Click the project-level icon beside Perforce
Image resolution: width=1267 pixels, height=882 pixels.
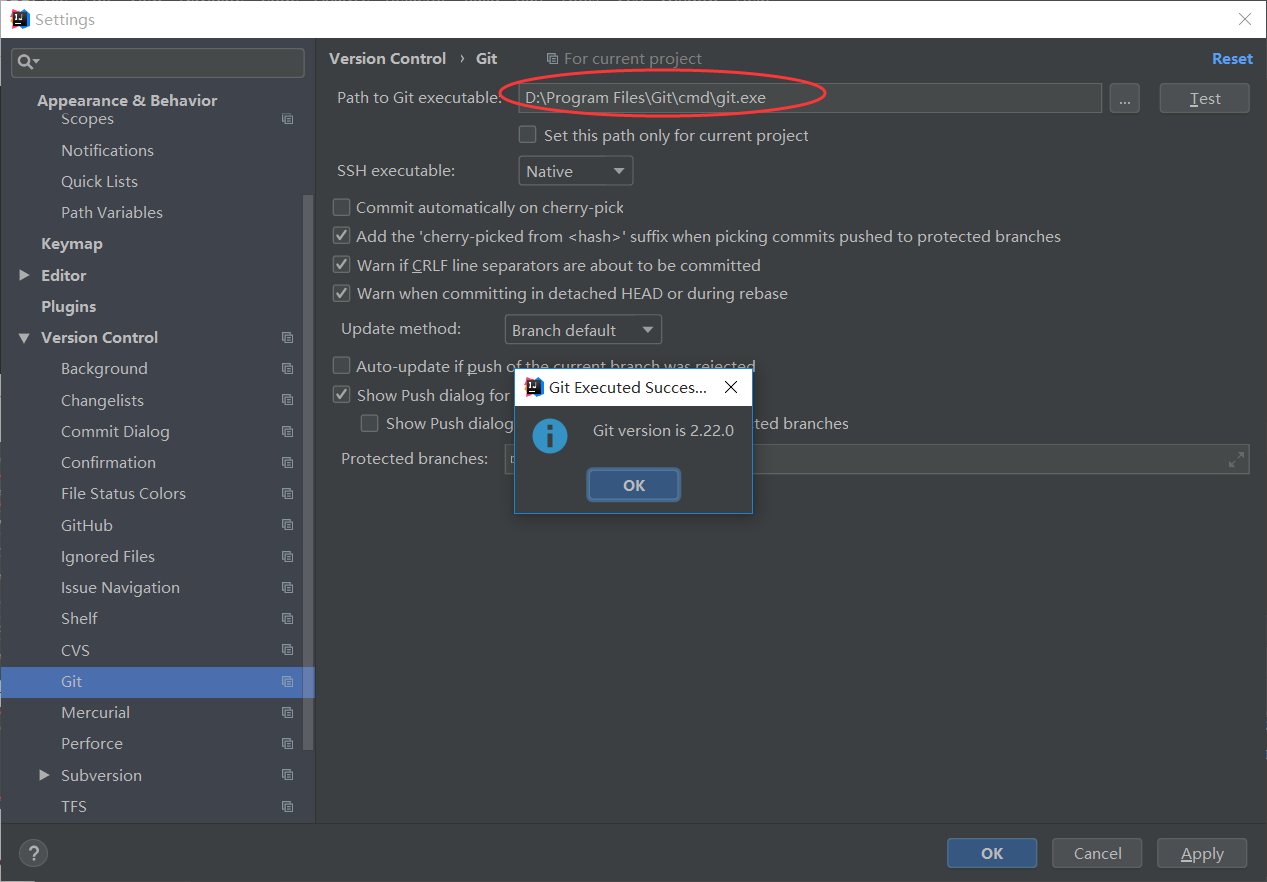[287, 744]
